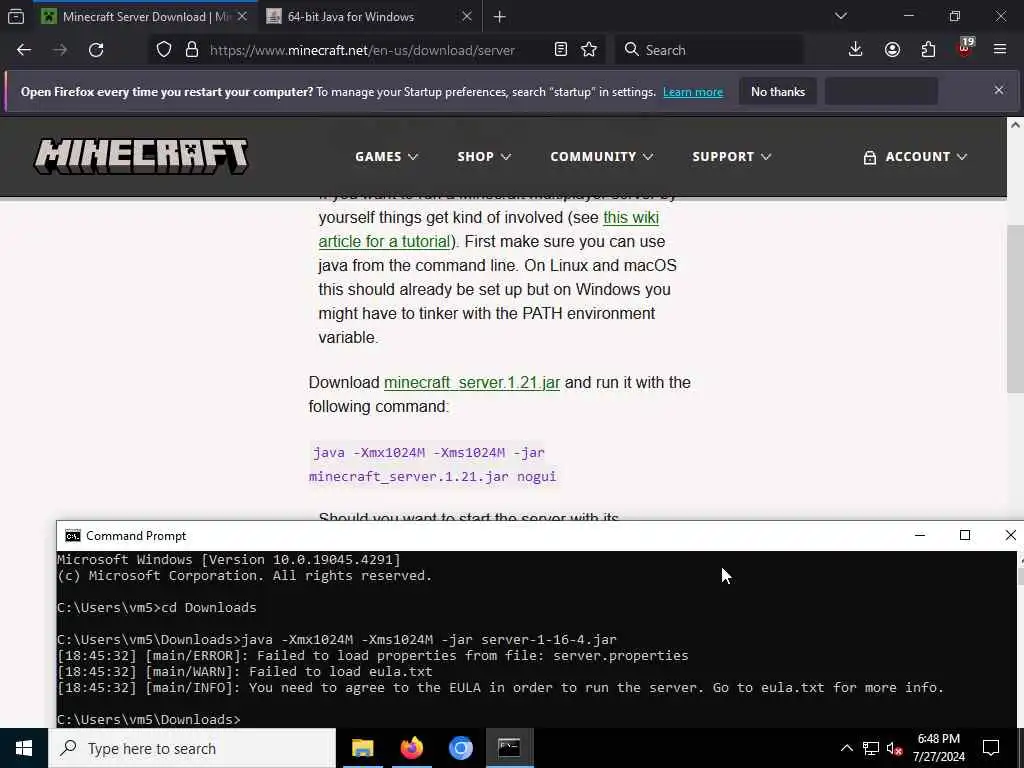Click the muted volume tray icon

click(894, 748)
